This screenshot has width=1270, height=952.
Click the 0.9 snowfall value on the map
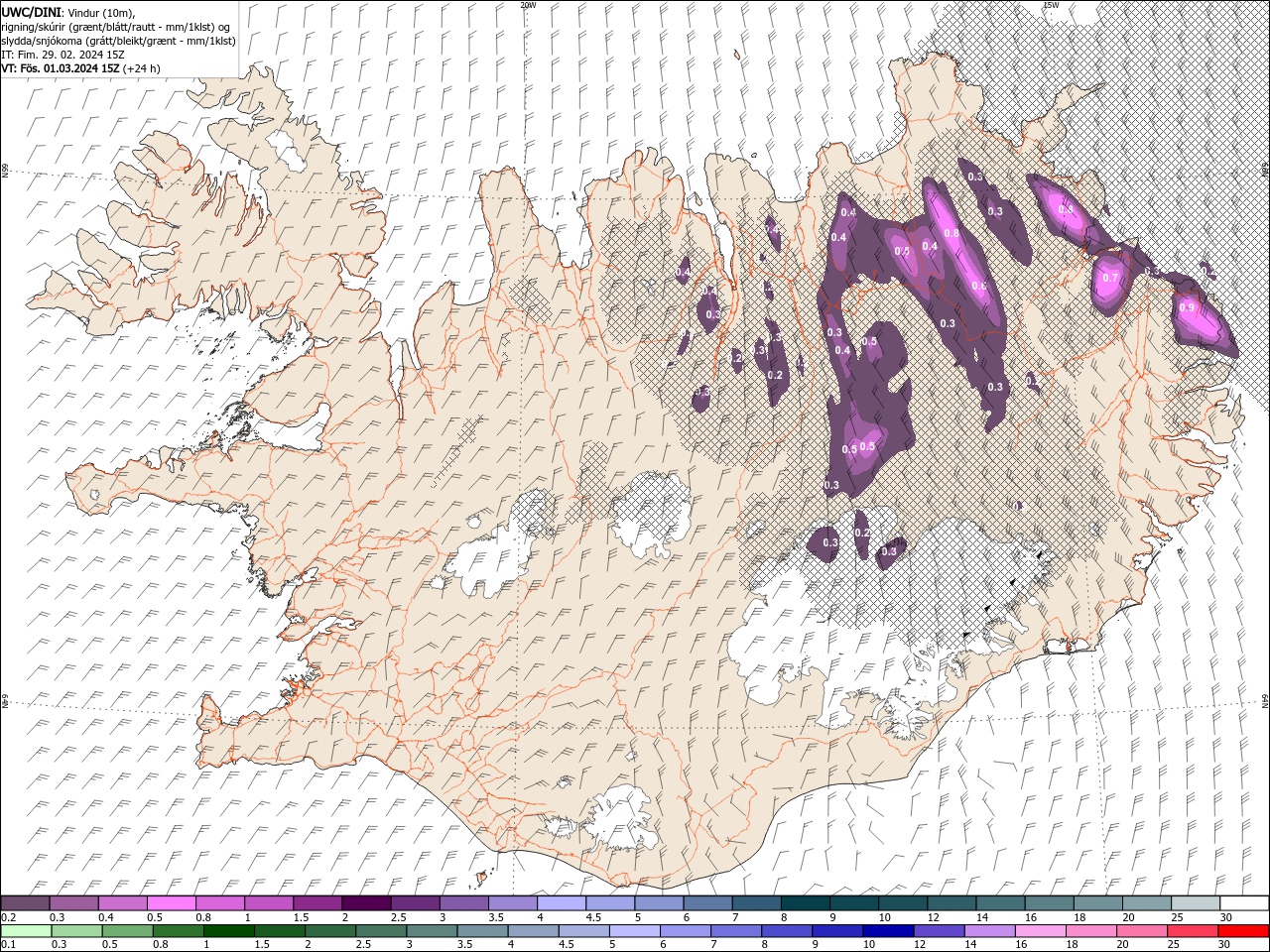point(1187,308)
